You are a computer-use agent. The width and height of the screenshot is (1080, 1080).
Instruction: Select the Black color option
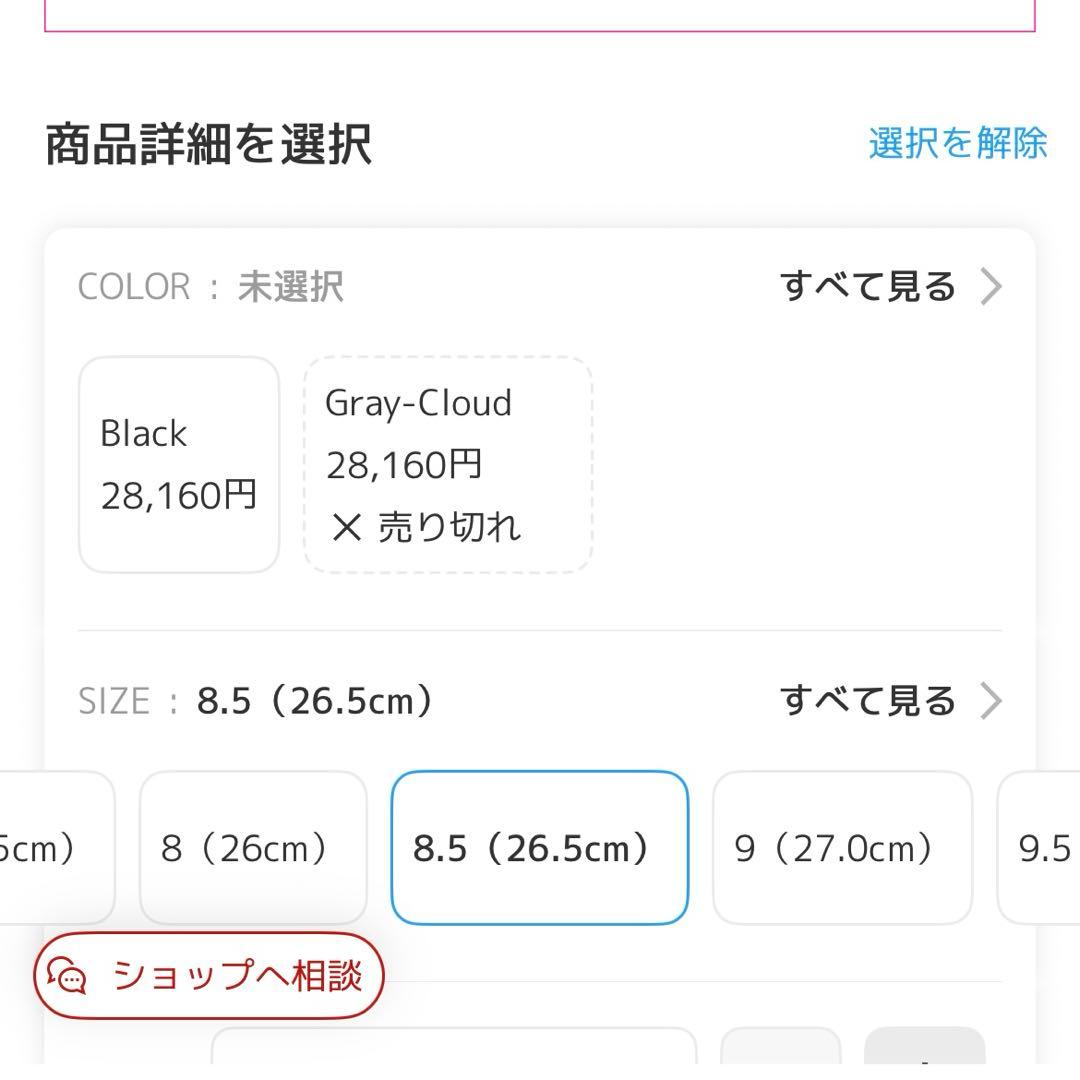tap(178, 462)
